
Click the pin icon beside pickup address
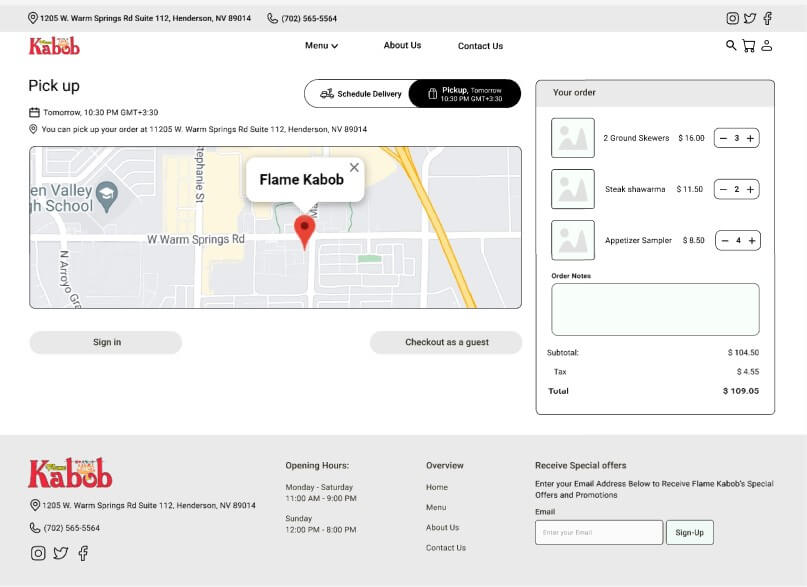pyautogui.click(x=33, y=129)
